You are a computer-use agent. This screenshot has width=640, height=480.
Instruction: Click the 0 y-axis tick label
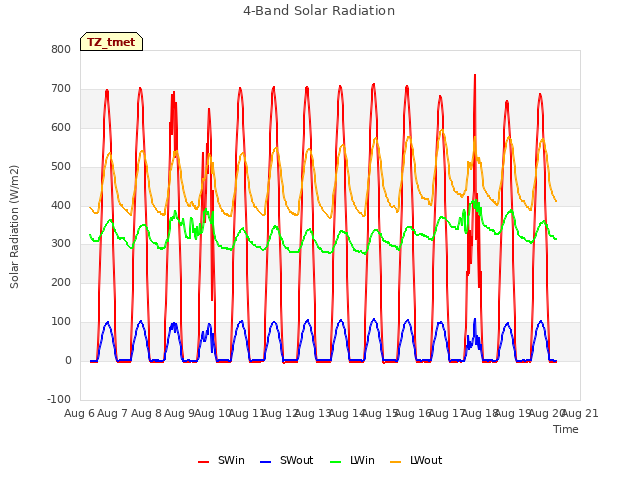(68, 360)
